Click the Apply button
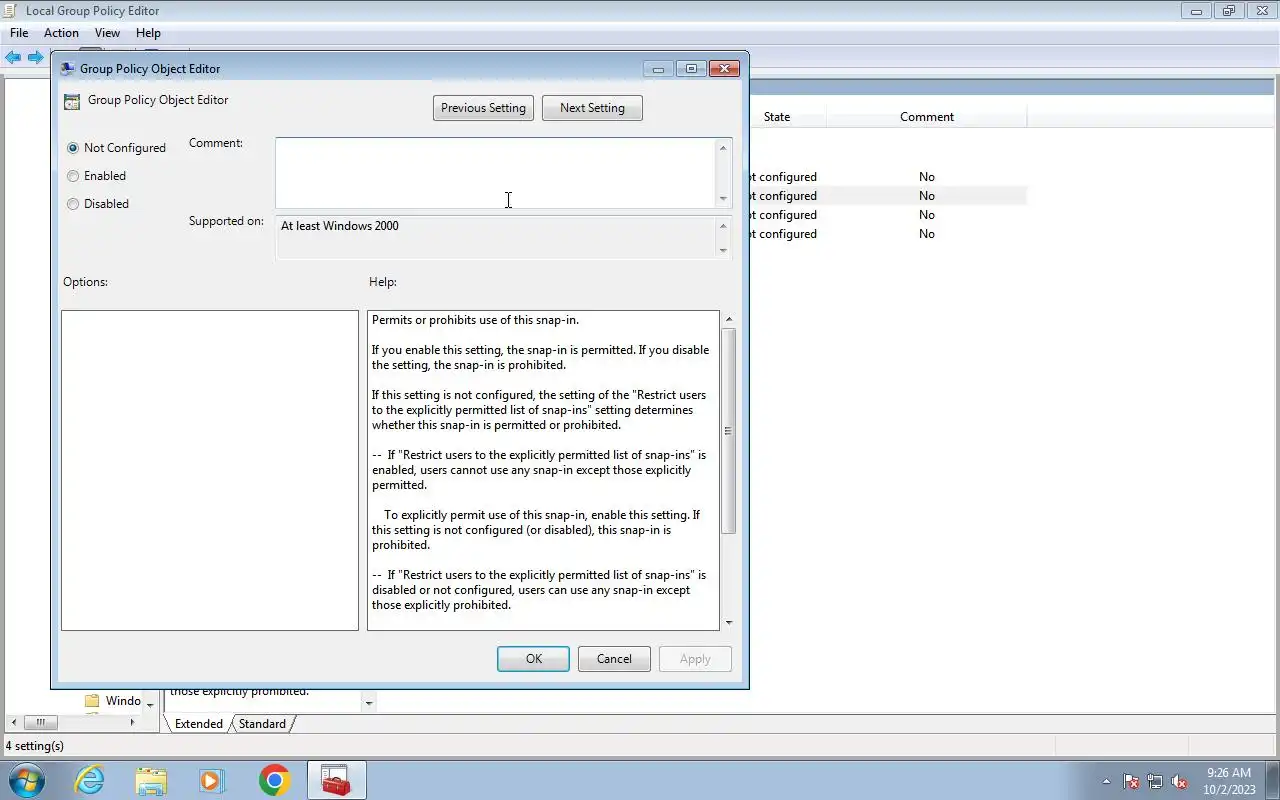This screenshot has width=1280, height=800. coord(695,659)
